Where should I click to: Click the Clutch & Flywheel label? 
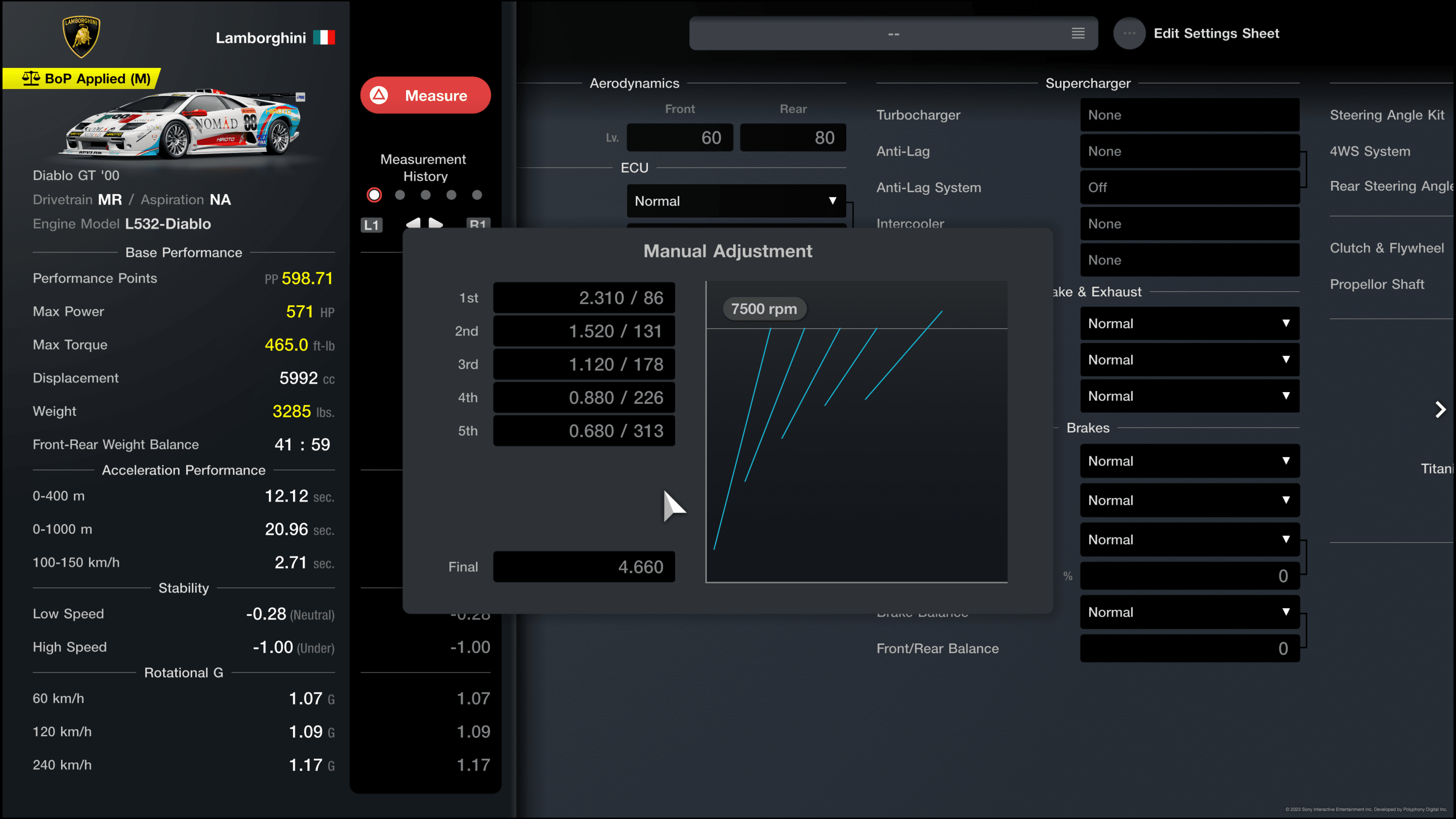coord(1387,248)
